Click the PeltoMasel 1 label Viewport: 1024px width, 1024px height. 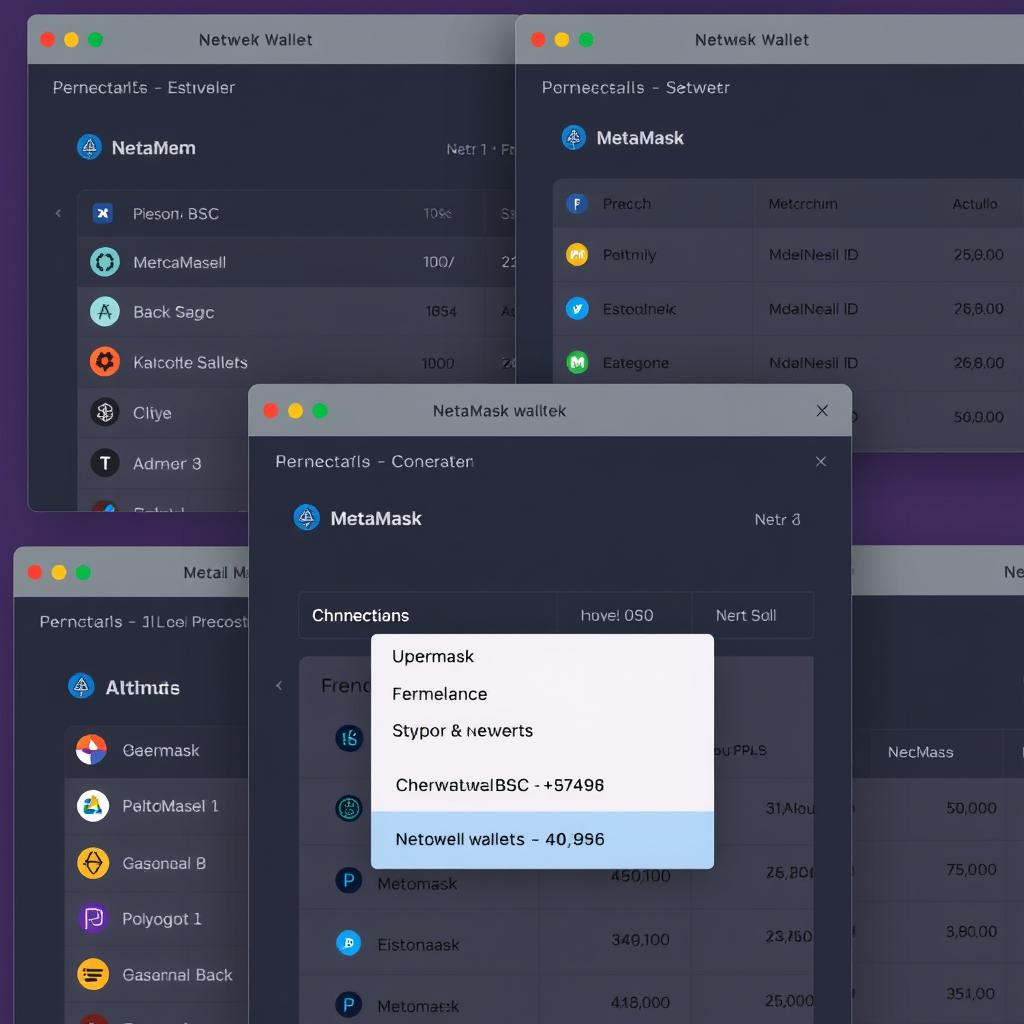click(170, 806)
